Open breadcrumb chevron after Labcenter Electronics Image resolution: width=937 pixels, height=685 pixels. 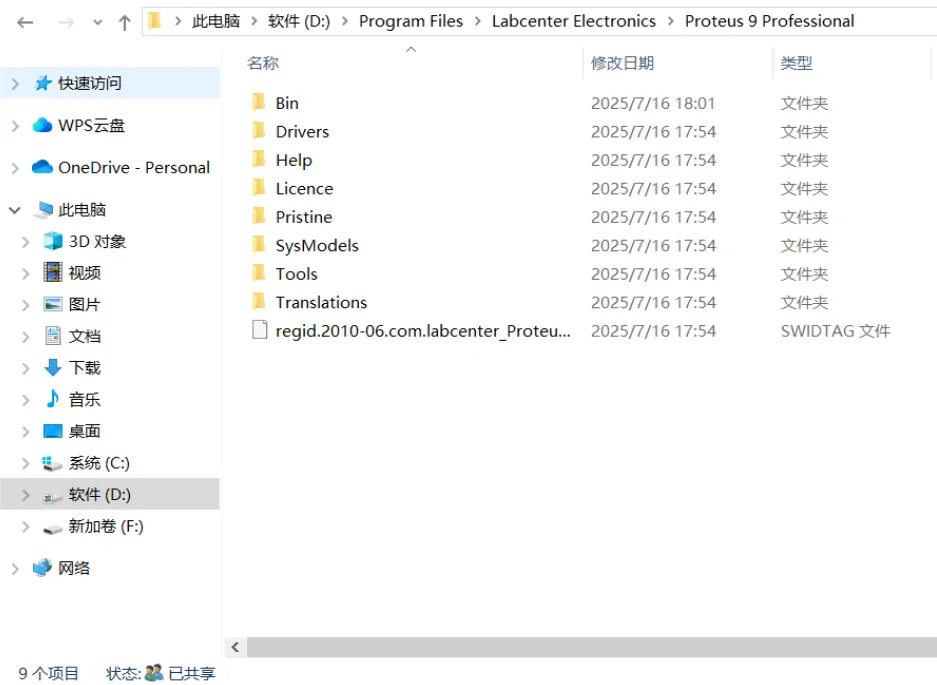tap(670, 22)
